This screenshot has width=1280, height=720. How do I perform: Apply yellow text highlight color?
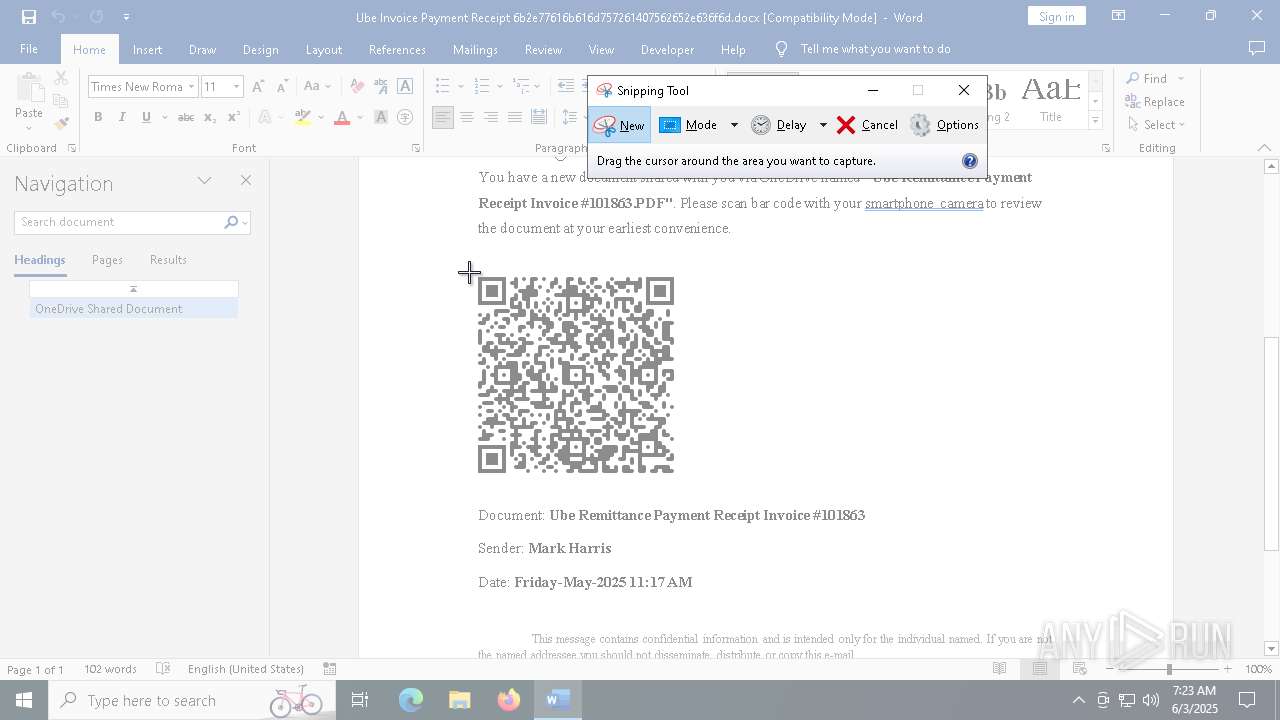(x=303, y=118)
